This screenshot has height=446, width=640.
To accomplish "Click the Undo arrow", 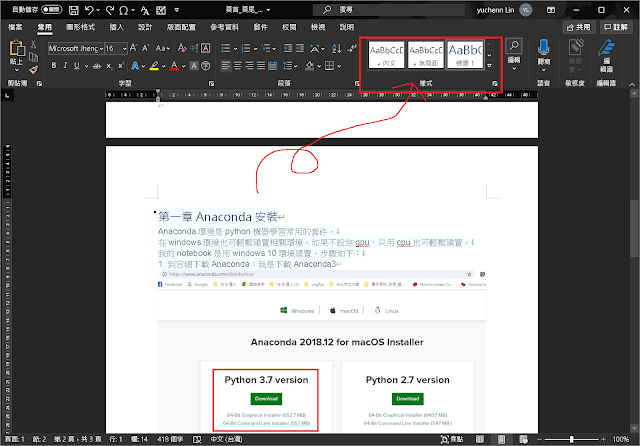I will 89,10.
